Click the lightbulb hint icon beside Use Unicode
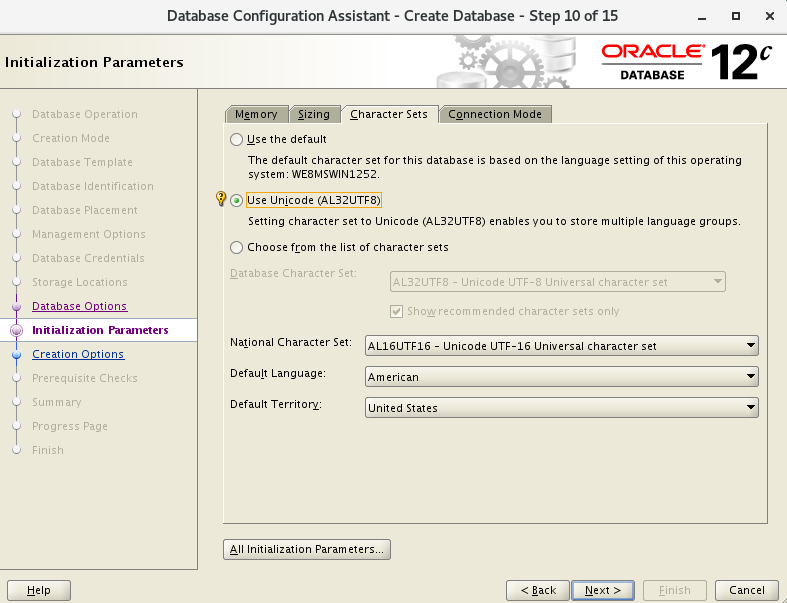This screenshot has height=603, width=787. pyautogui.click(x=221, y=199)
